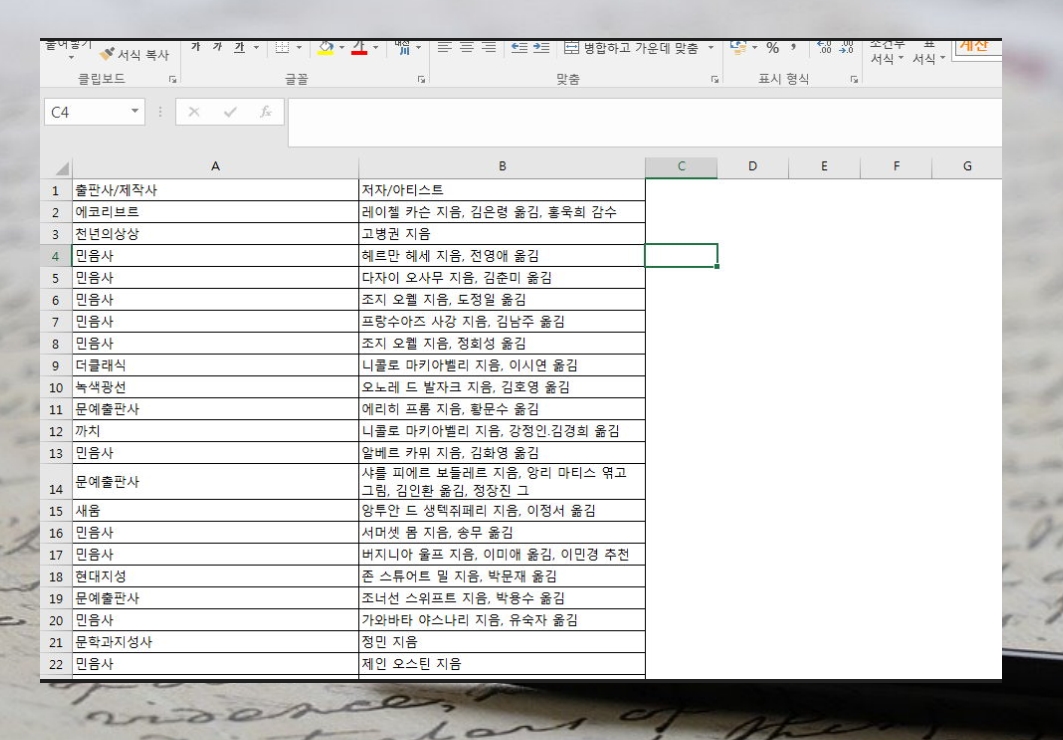Screen dimensions: 1063x740
Task: Select column D header
Action: click(x=753, y=167)
